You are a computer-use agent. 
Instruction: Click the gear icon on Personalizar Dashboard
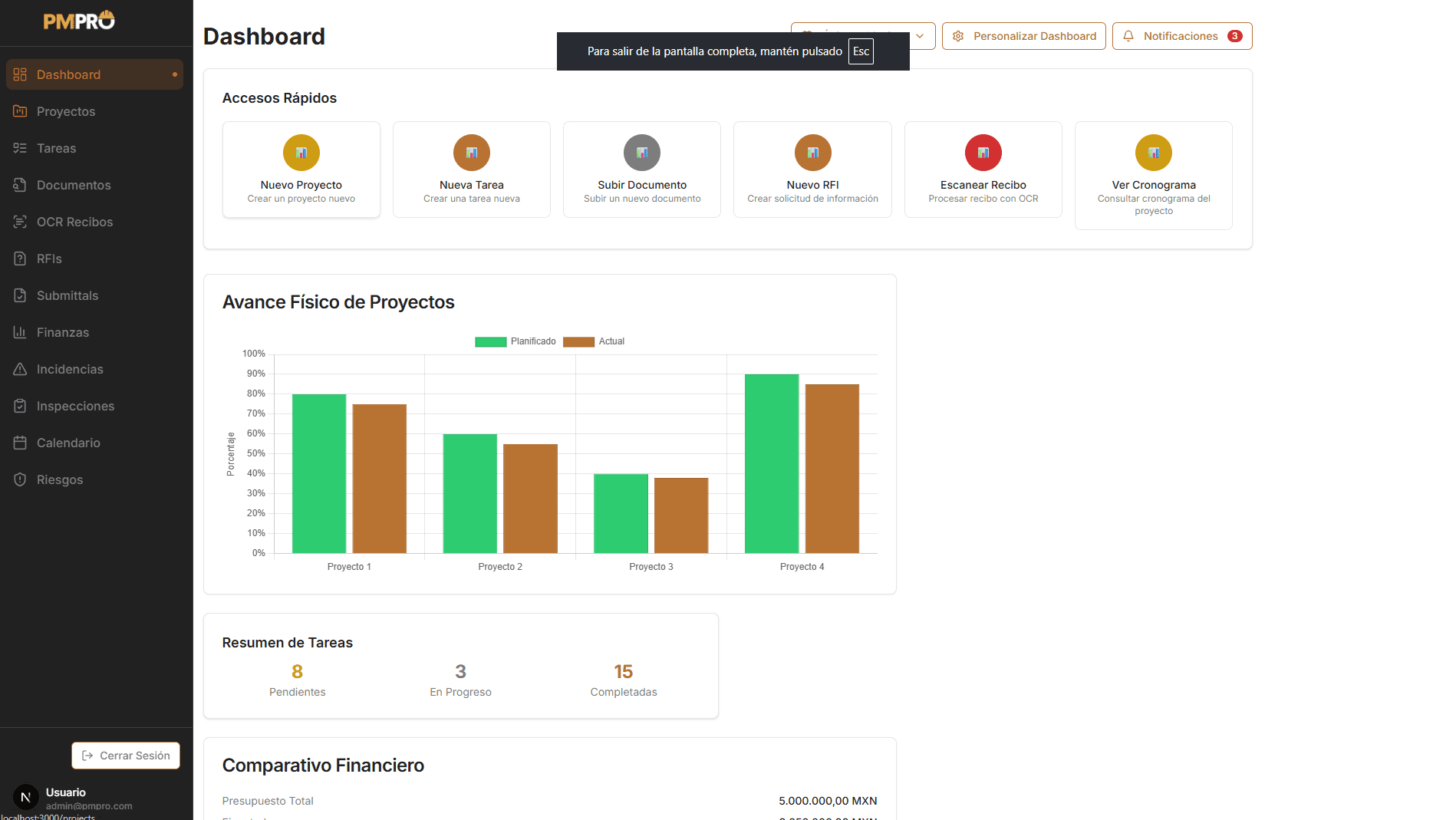957,35
